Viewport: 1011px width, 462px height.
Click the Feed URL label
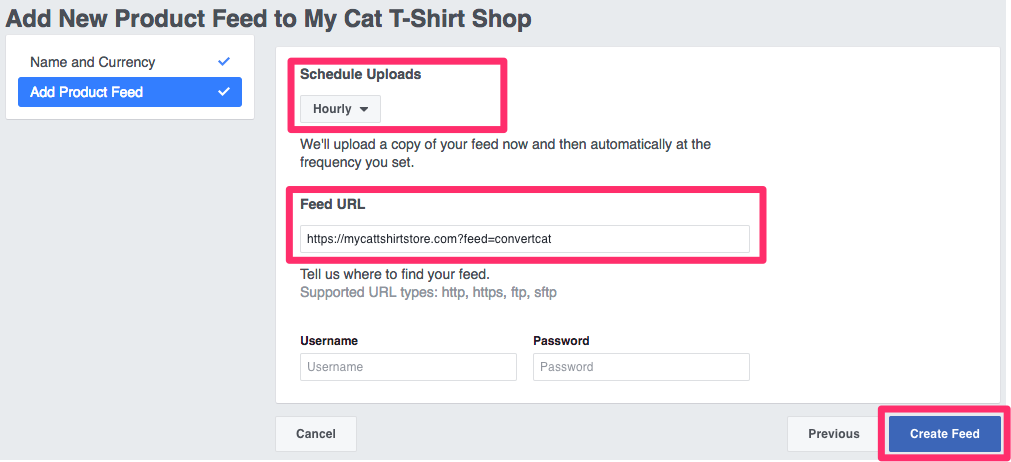point(333,204)
